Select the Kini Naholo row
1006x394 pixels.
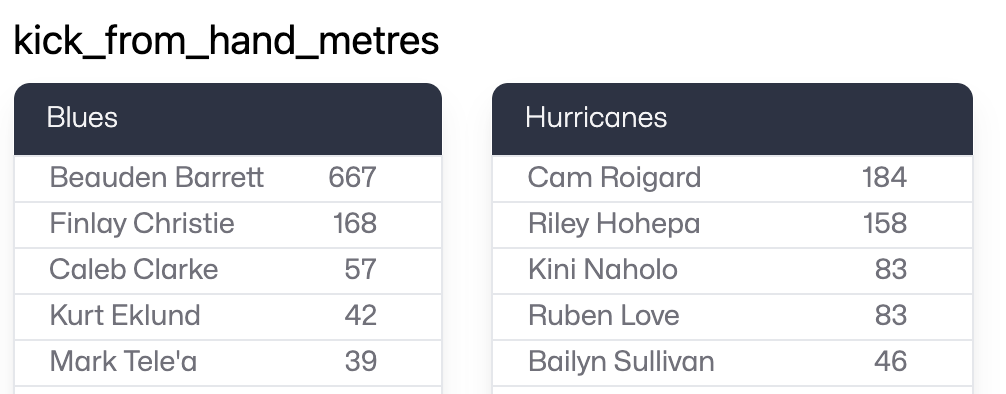coord(732,271)
